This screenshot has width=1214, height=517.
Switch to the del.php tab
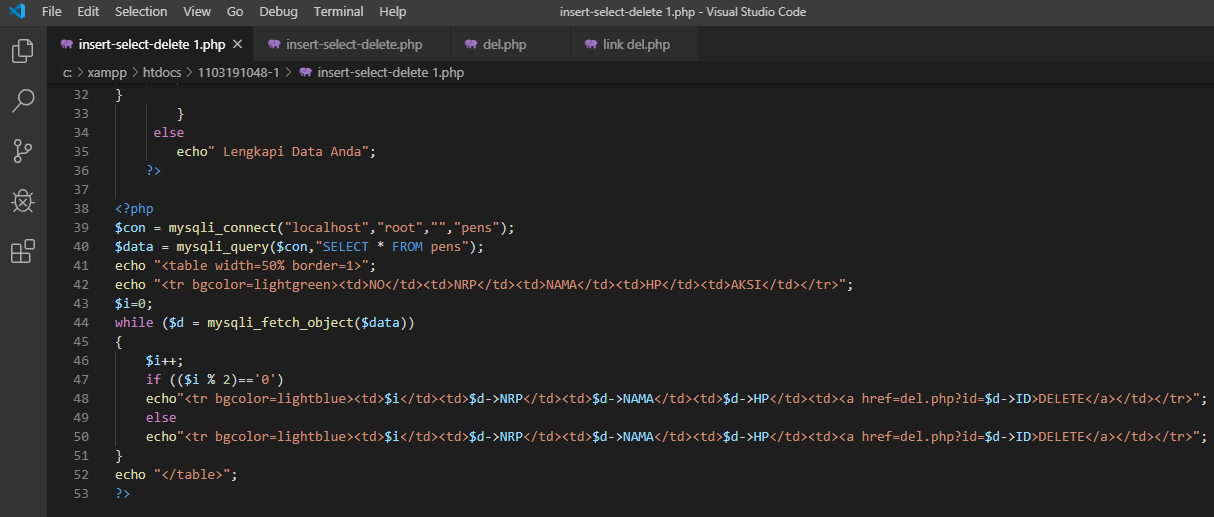click(x=507, y=45)
